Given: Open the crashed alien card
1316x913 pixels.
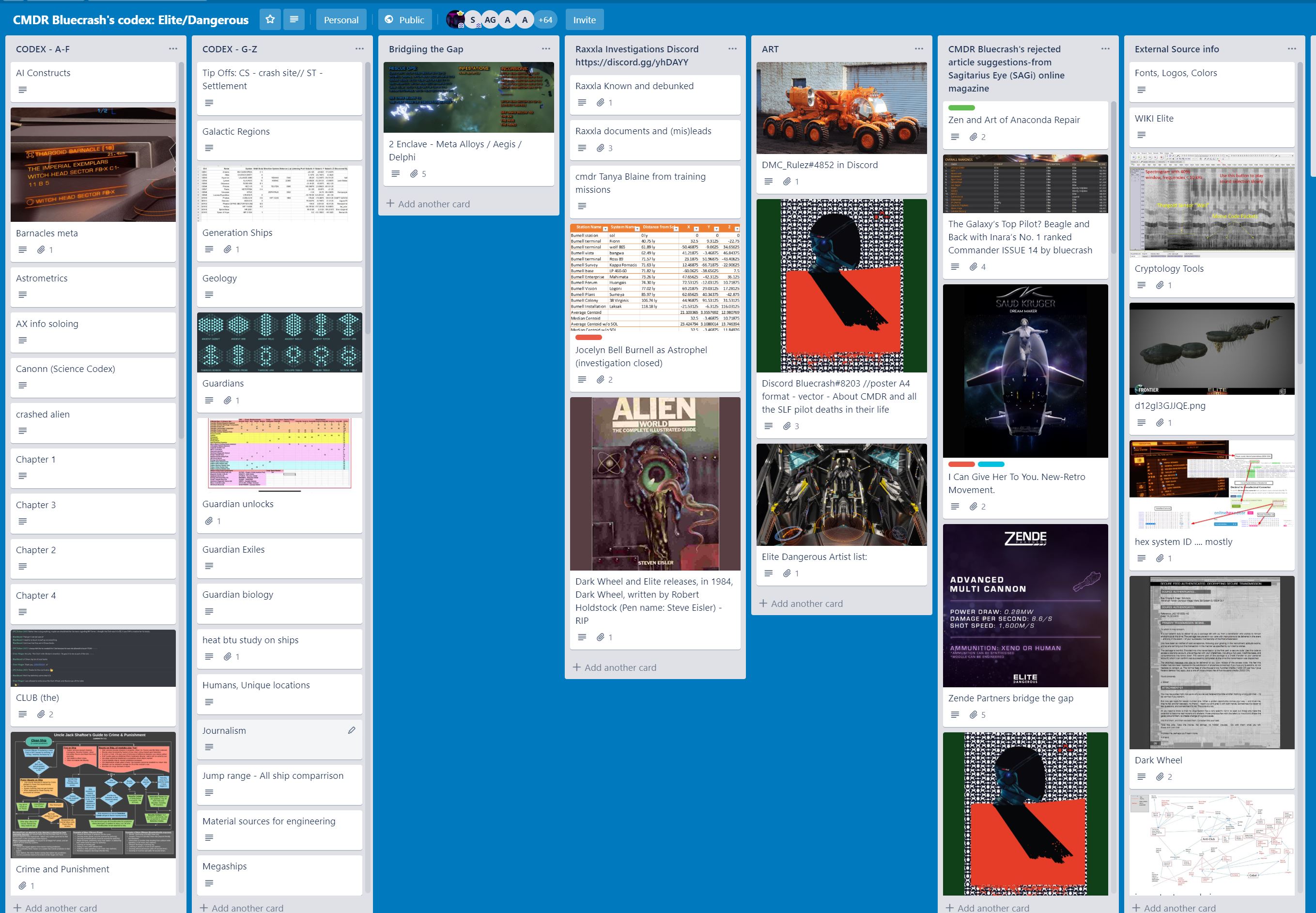Looking at the screenshot, I should (93, 423).
